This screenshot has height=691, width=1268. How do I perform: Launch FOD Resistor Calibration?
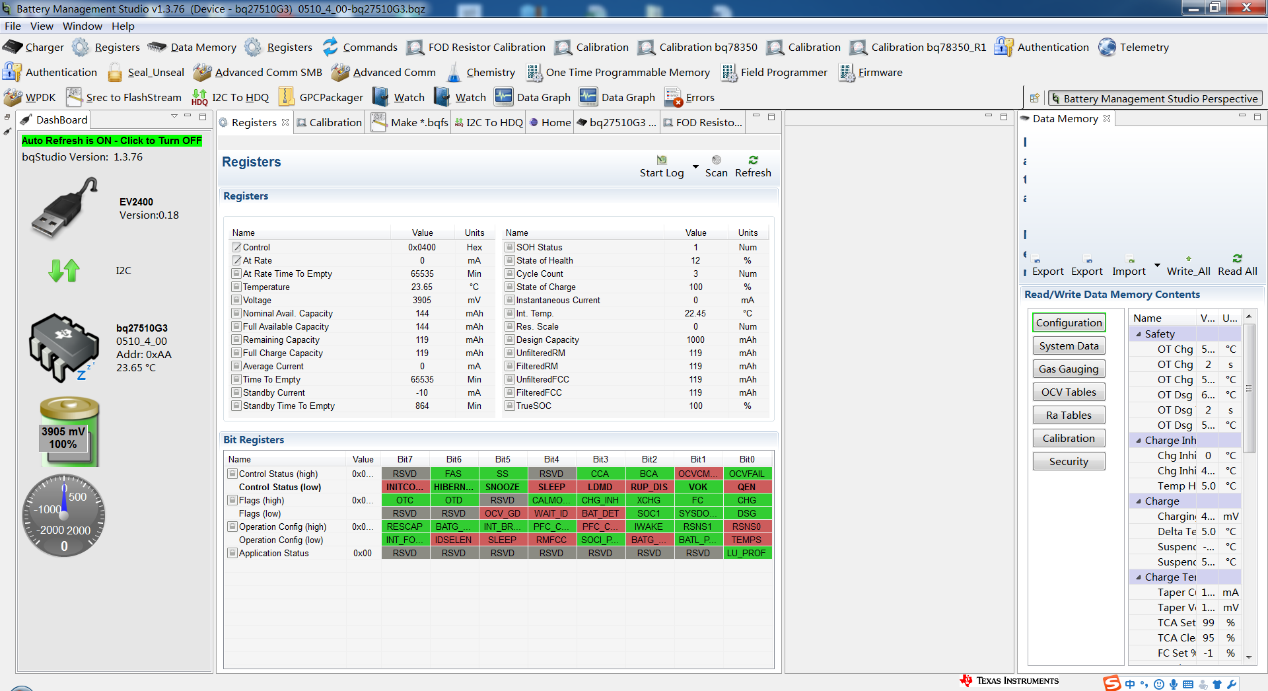(x=476, y=47)
